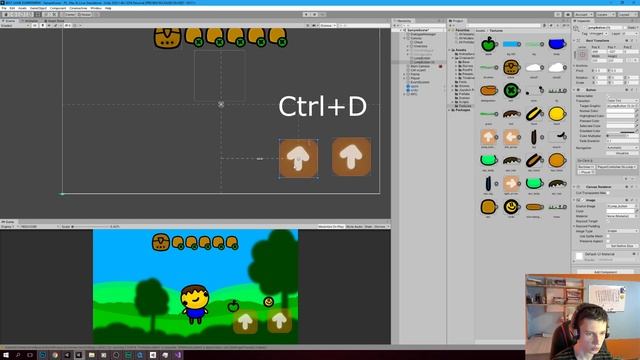Click the Pause button in Unity toolbar
This screenshot has height=360, width=640.
(314, 14)
